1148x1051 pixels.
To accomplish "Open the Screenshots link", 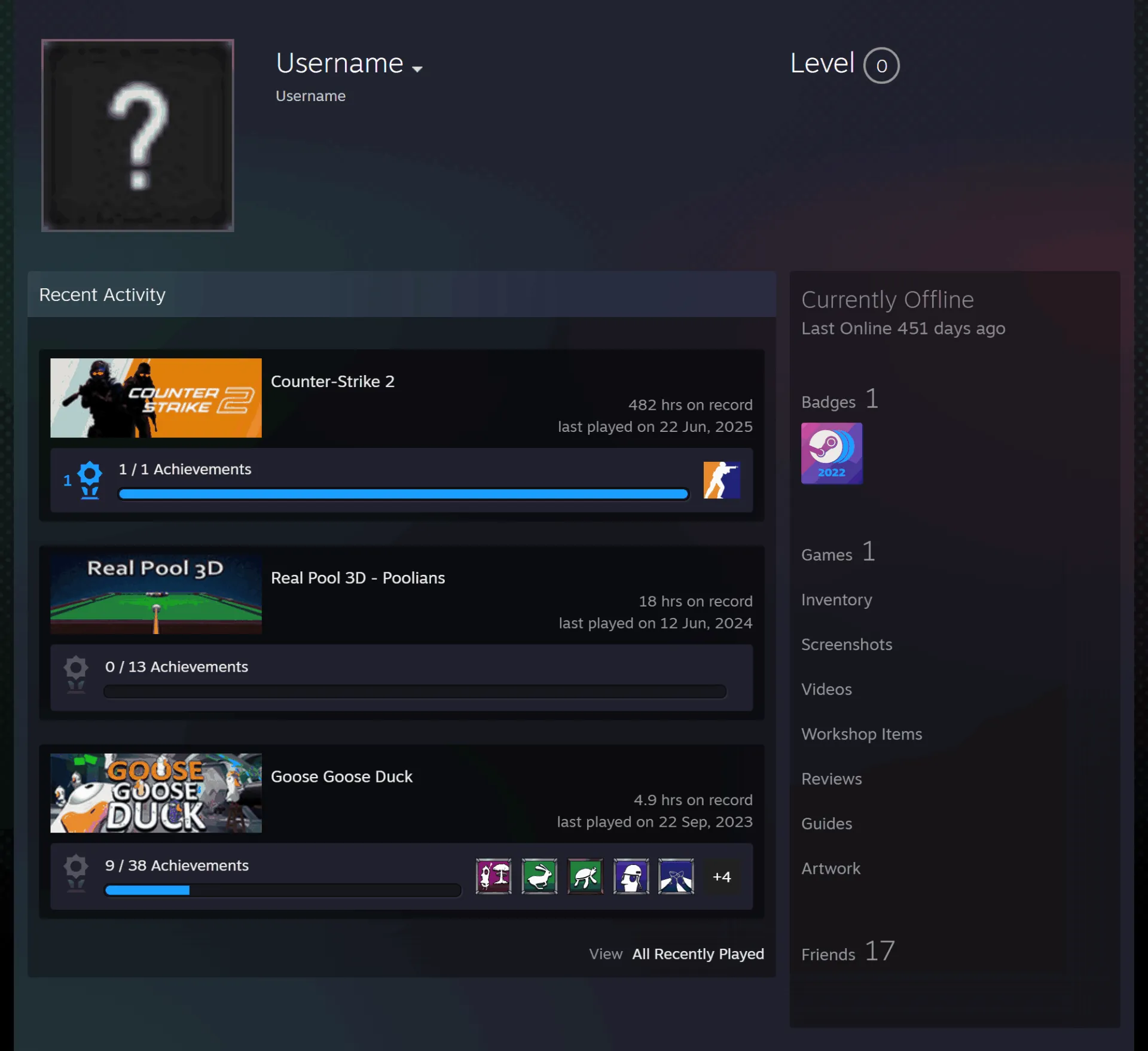I will tap(847, 644).
